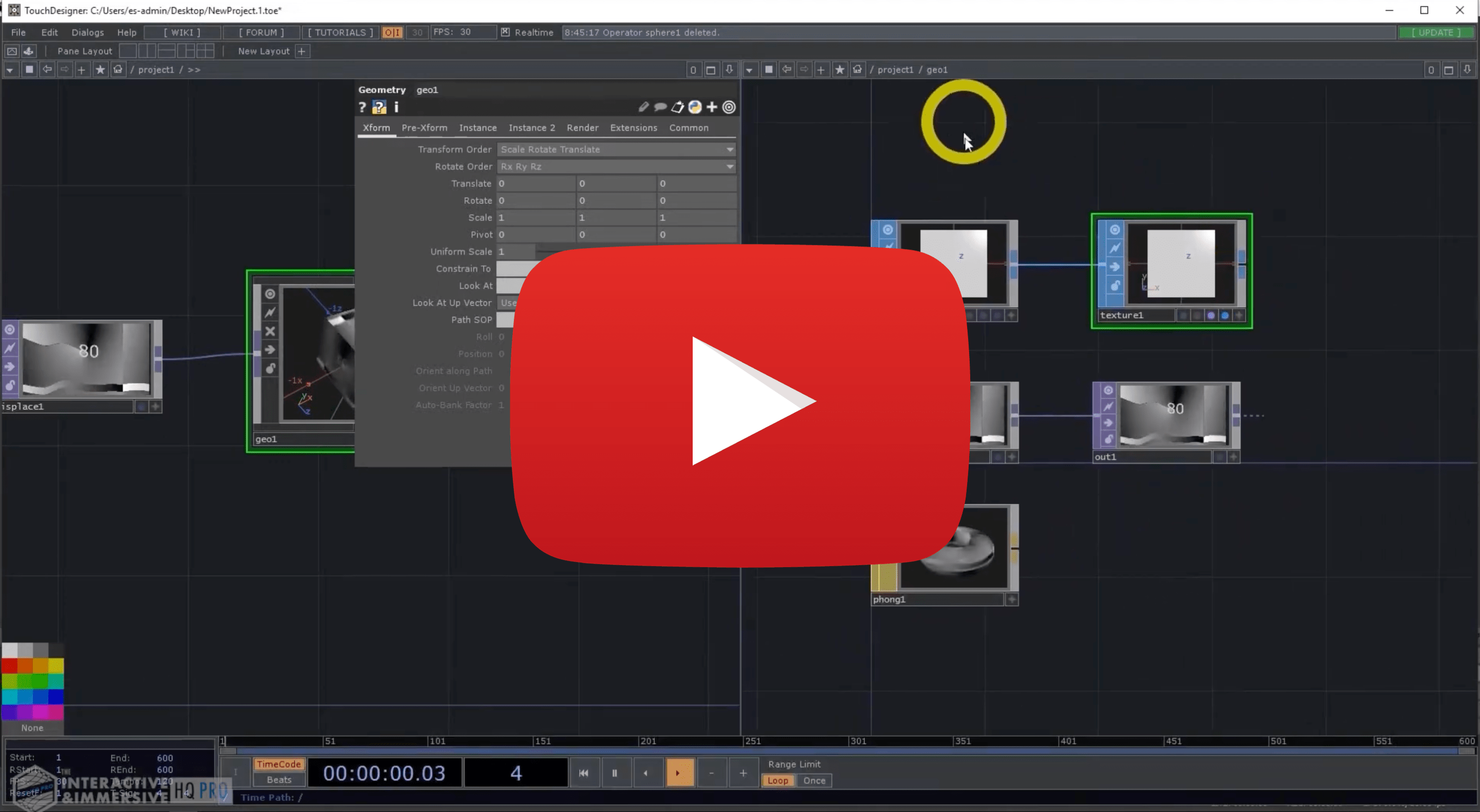Click the UPDATE button

pos(1436,32)
